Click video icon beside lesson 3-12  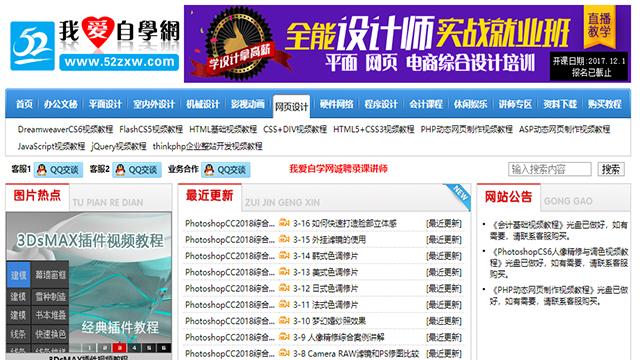[x=284, y=288]
